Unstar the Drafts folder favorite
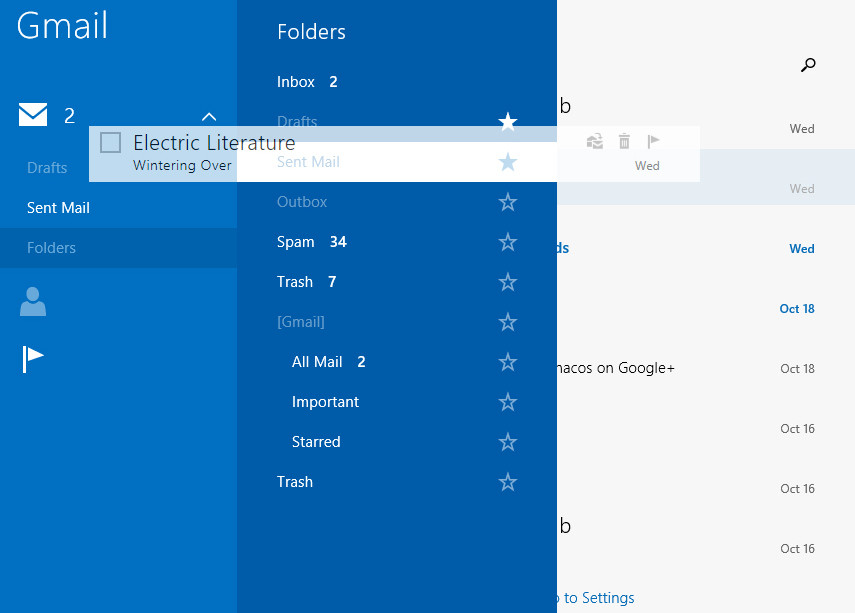Viewport: 855px width, 613px height. [508, 122]
